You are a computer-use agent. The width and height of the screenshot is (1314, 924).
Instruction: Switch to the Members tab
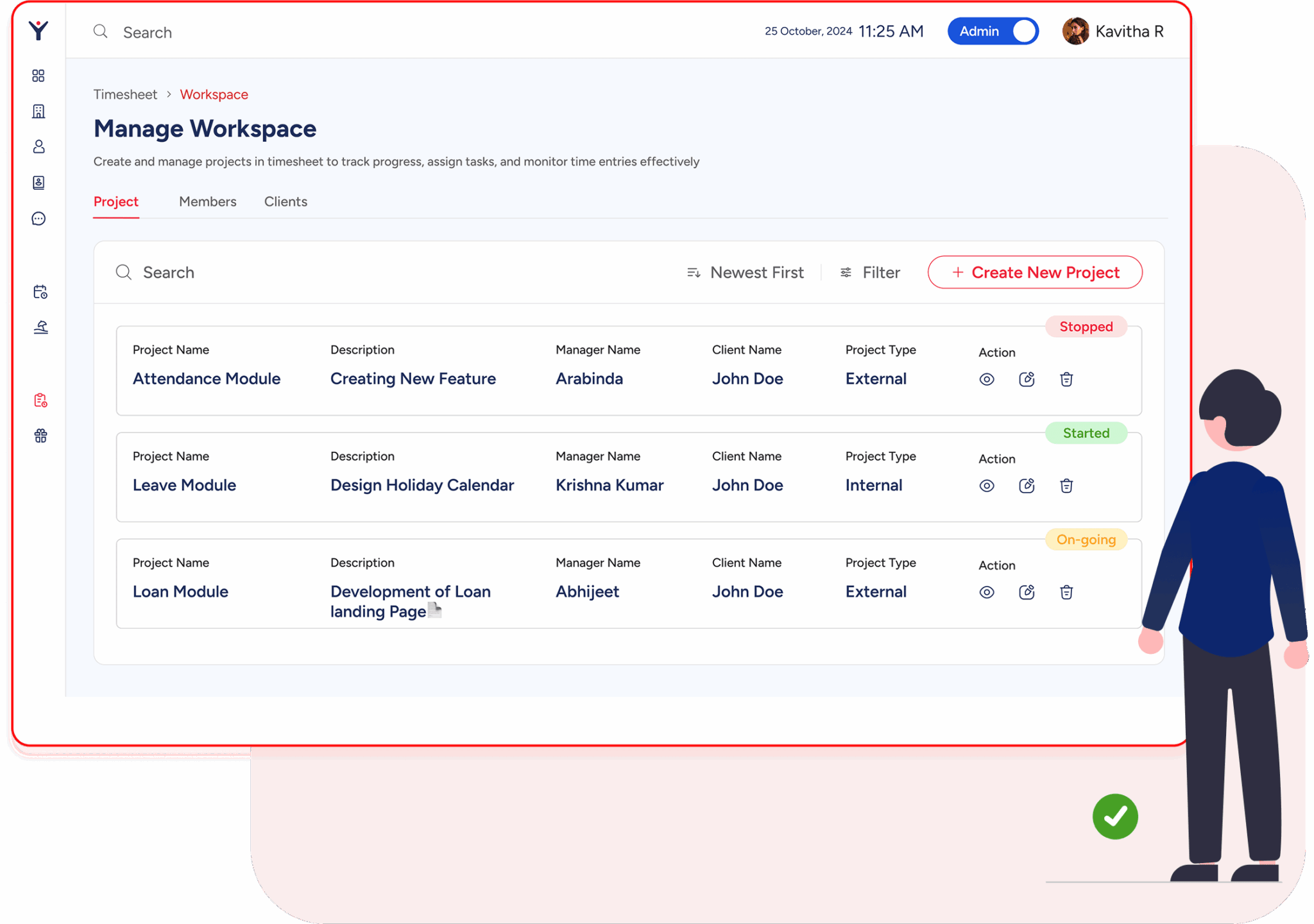[207, 201]
